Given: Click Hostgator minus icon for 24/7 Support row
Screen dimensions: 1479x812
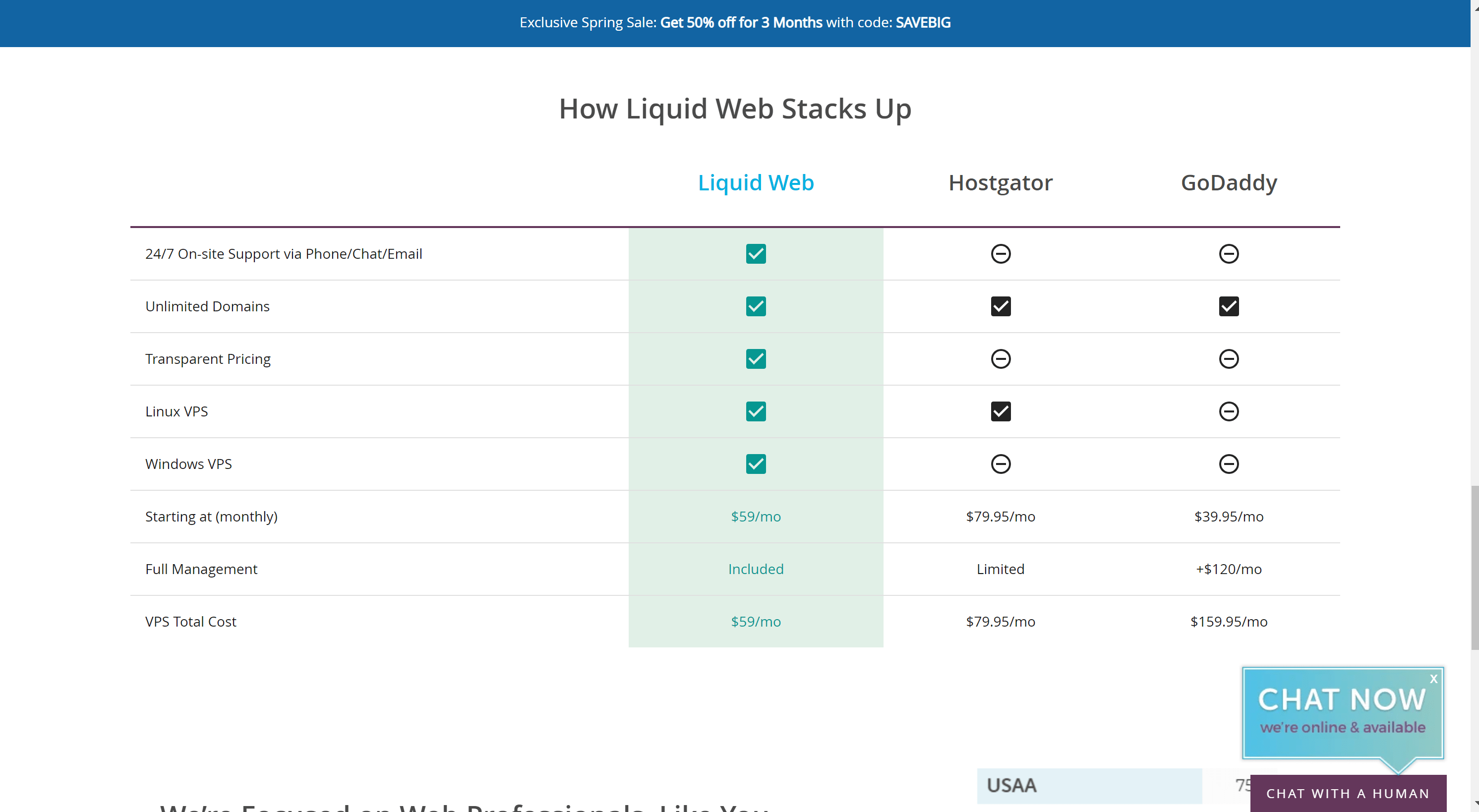Looking at the screenshot, I should [1000, 254].
